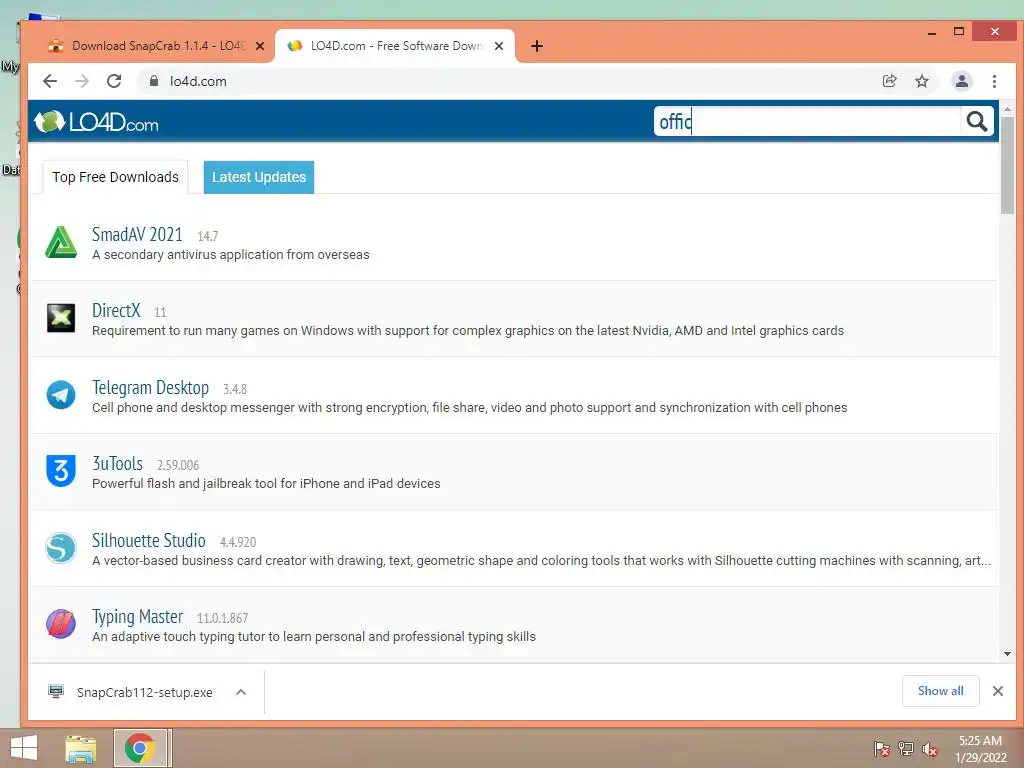Go back with the browser back arrow

tap(50, 81)
